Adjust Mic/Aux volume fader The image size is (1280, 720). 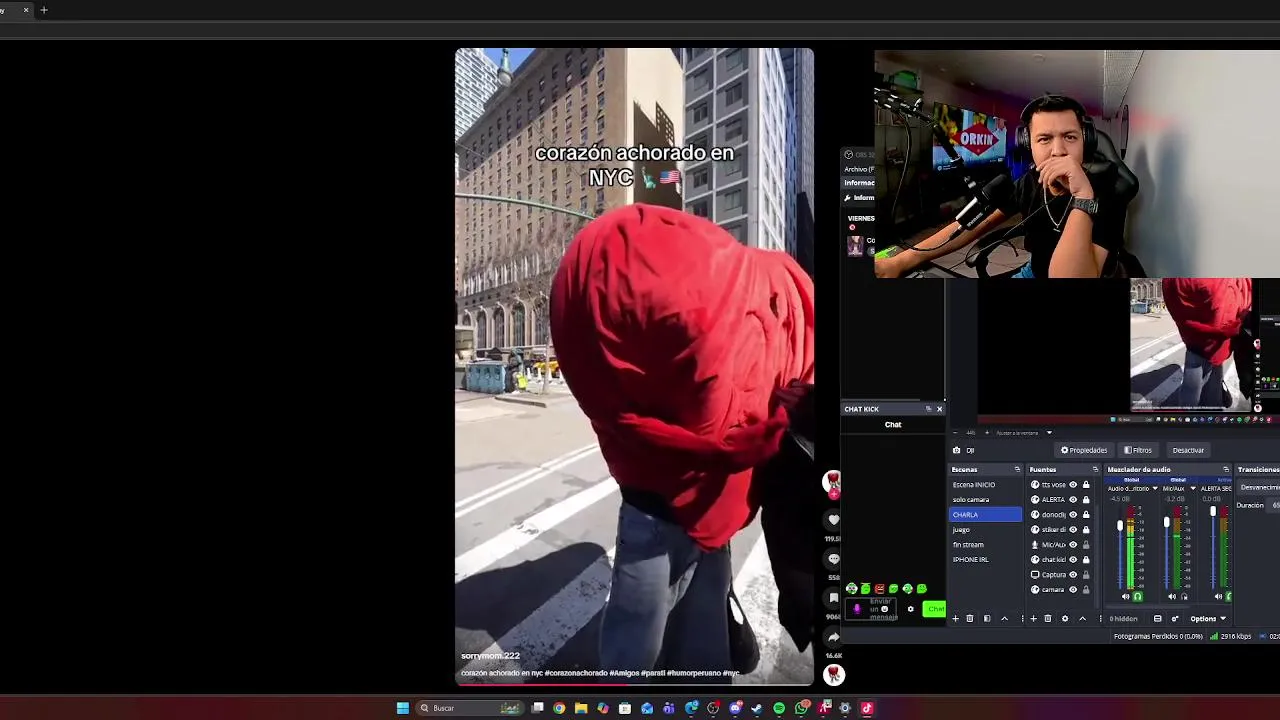coord(1167,522)
